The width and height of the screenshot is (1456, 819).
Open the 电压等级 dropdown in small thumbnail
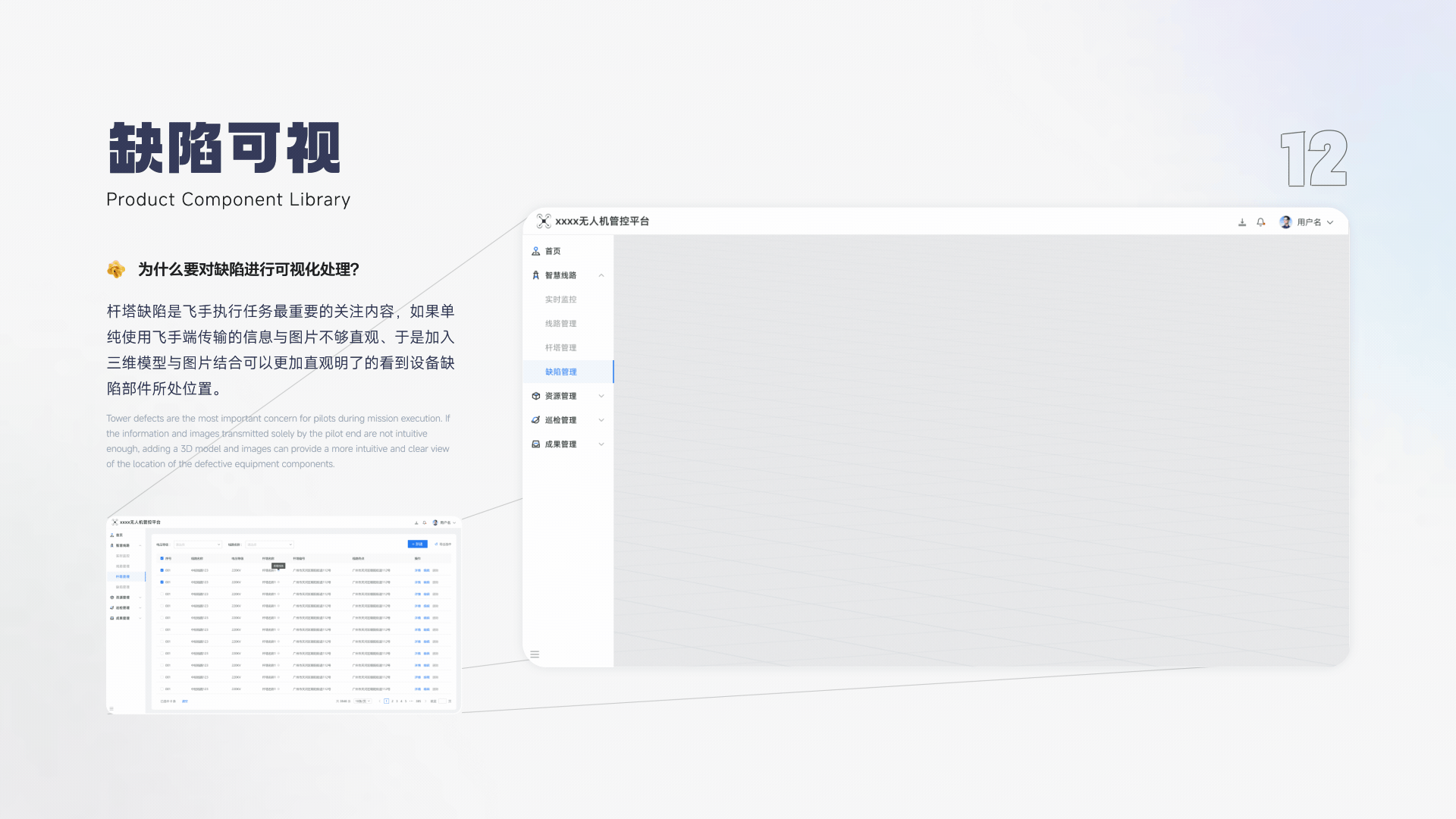pyautogui.click(x=198, y=544)
